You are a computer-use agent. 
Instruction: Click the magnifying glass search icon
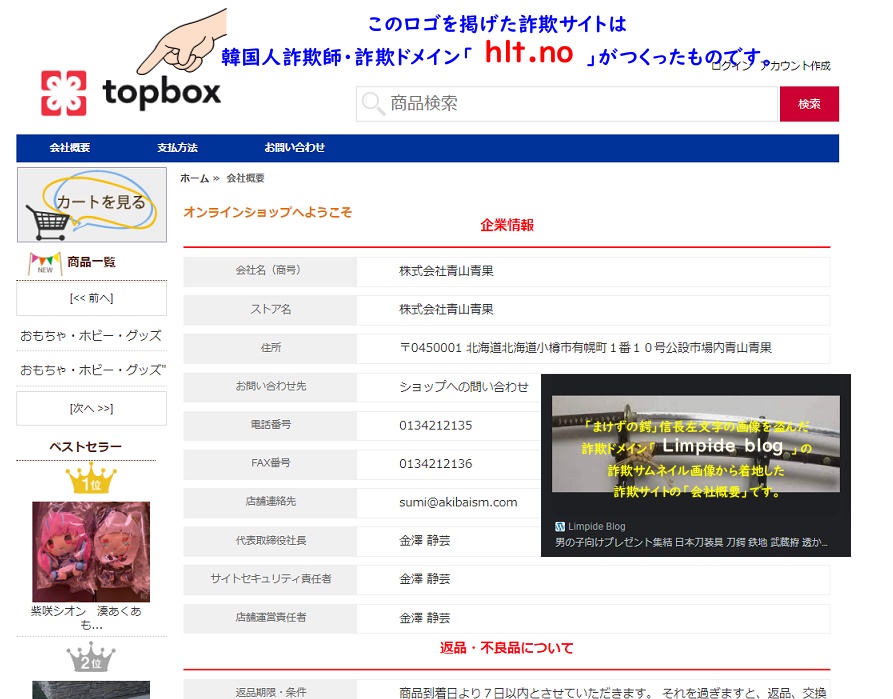pyautogui.click(x=373, y=104)
